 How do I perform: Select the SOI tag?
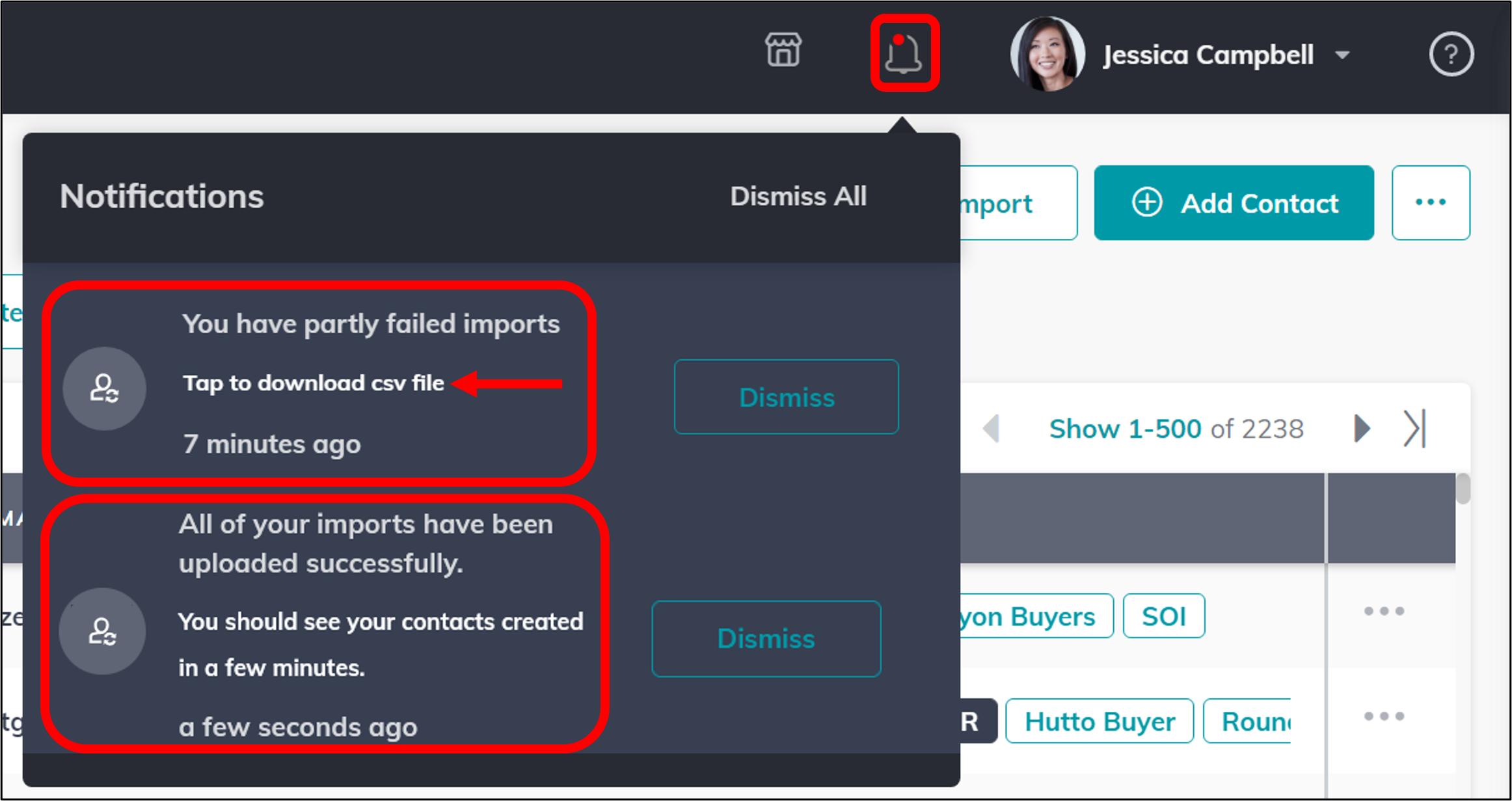click(1164, 616)
